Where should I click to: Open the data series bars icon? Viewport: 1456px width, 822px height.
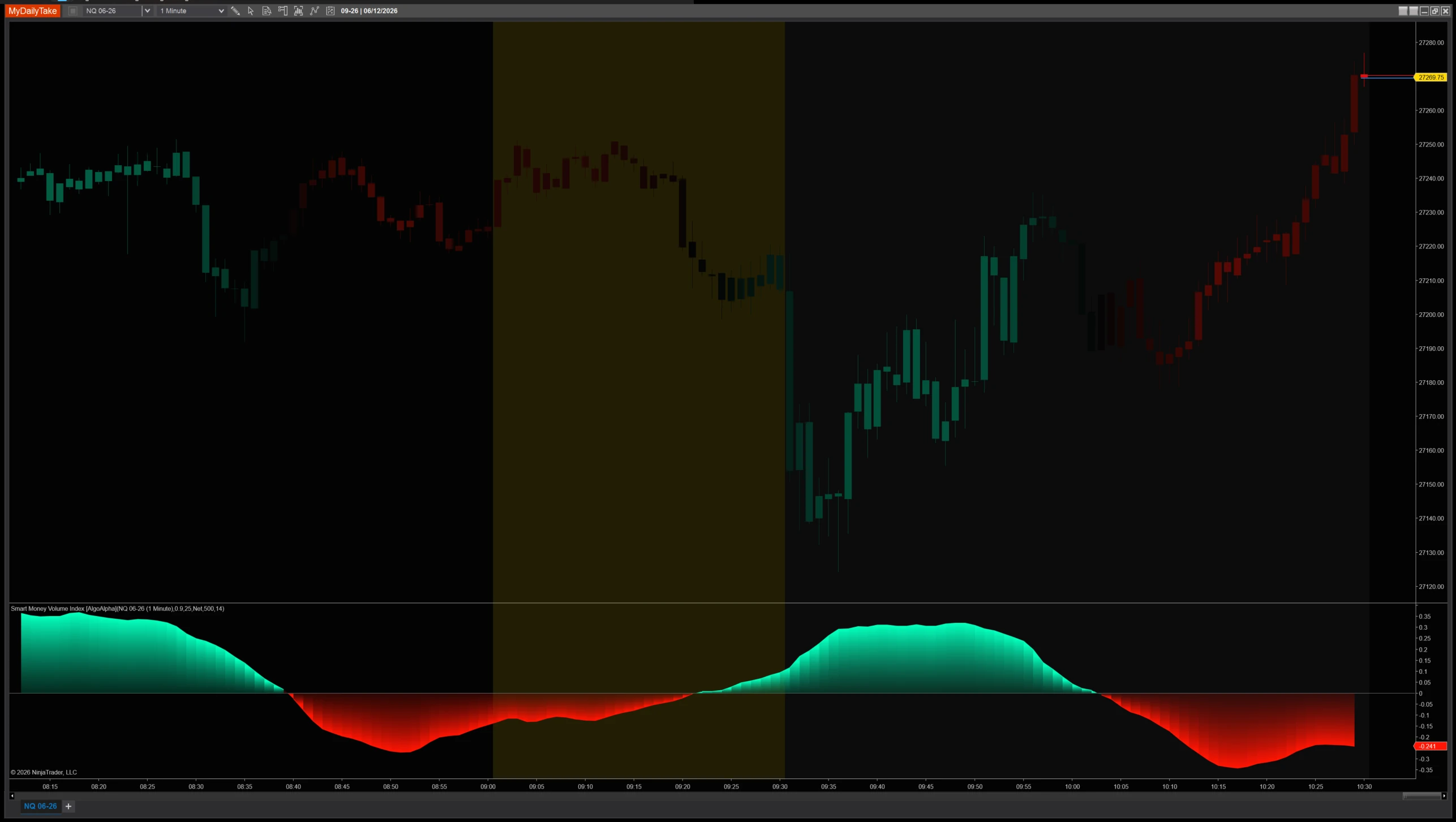299,11
